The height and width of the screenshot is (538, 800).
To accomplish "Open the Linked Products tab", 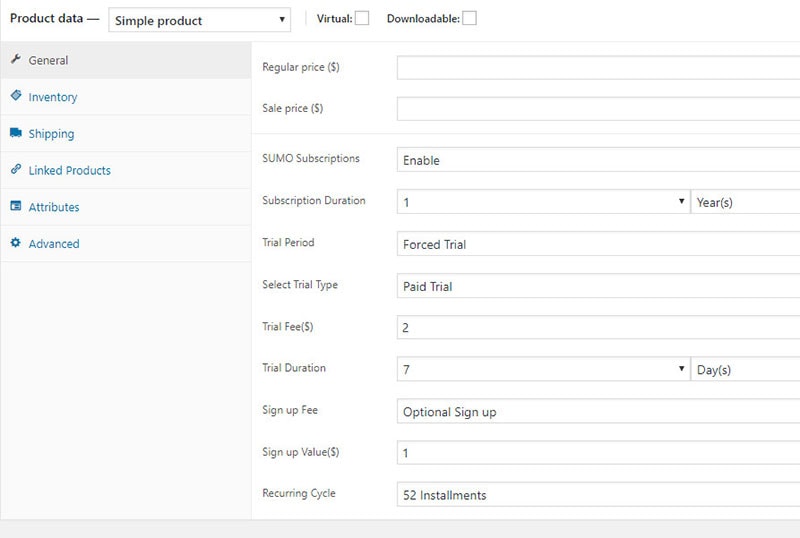I will [x=69, y=171].
